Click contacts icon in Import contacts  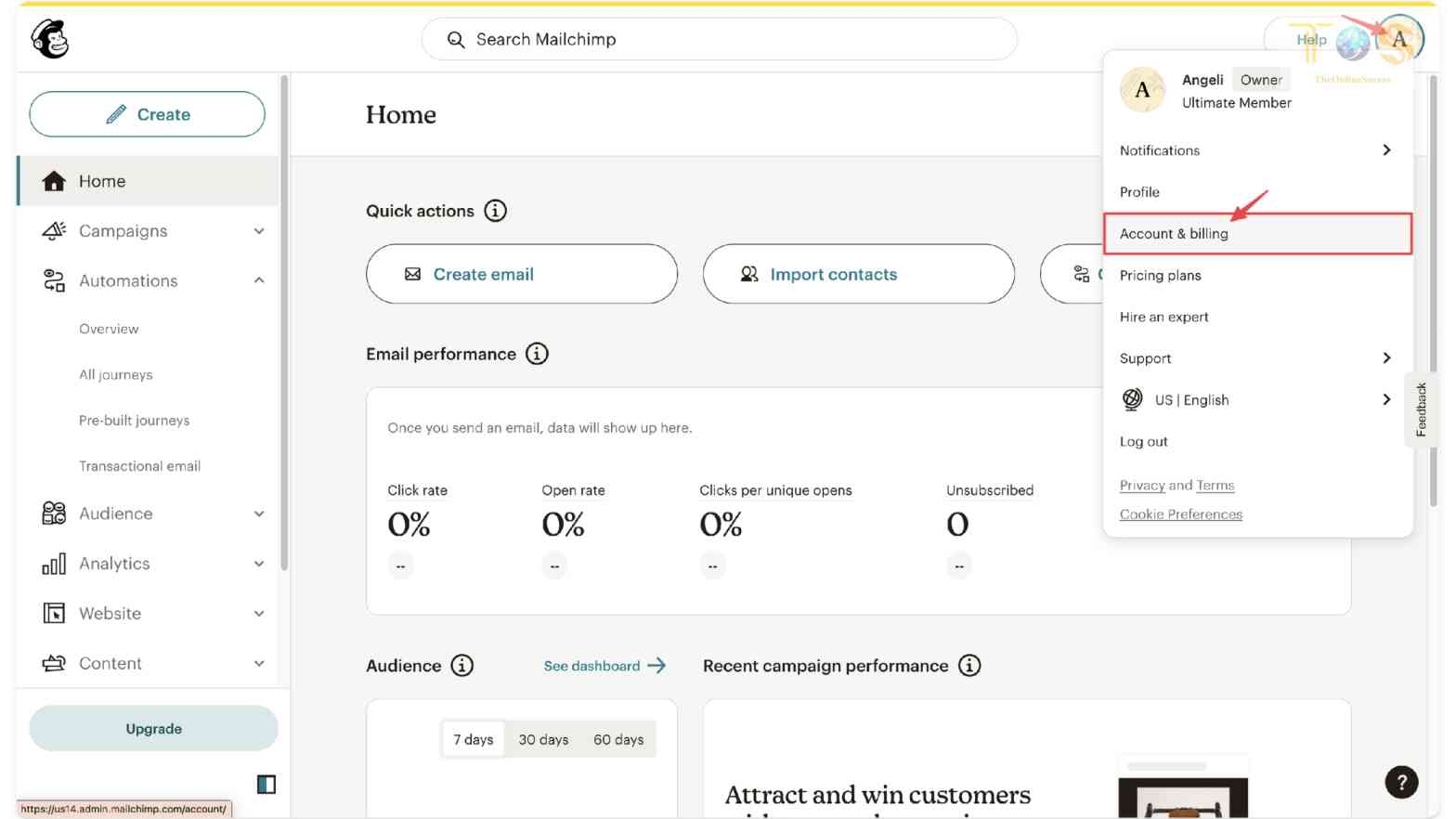click(x=749, y=274)
